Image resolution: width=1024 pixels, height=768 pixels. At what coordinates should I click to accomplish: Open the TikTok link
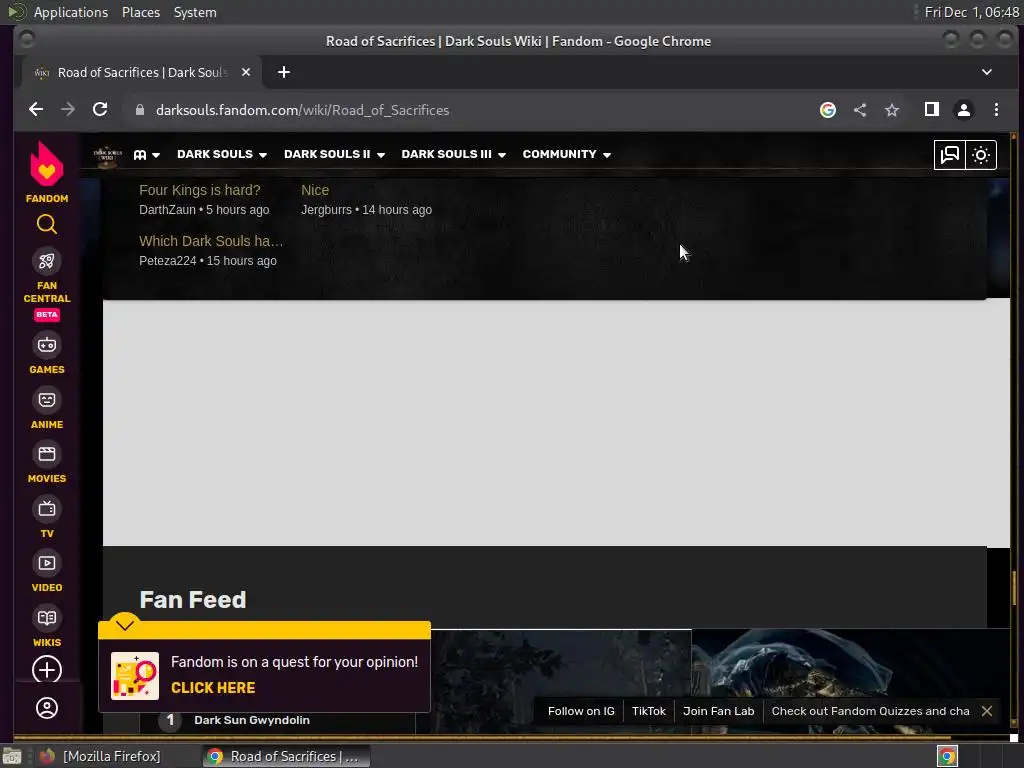648,711
